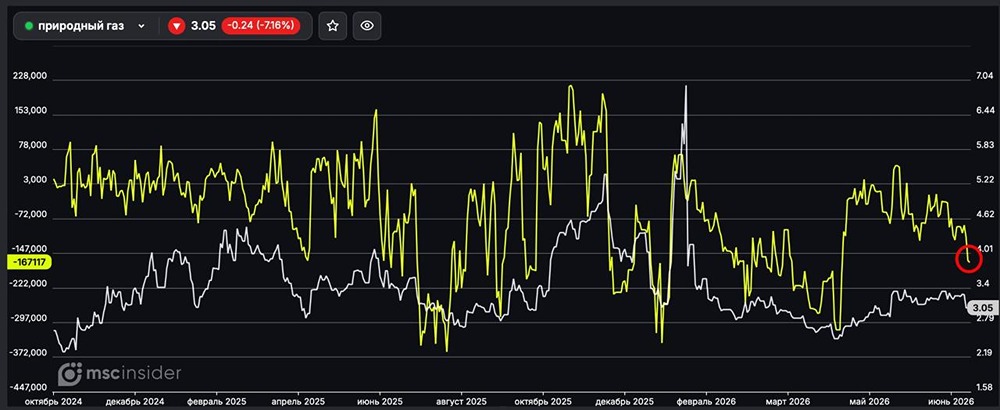The height and width of the screenshot is (410, 1000).
Task: Click the 228,000 left axis label
Action: click(31, 76)
